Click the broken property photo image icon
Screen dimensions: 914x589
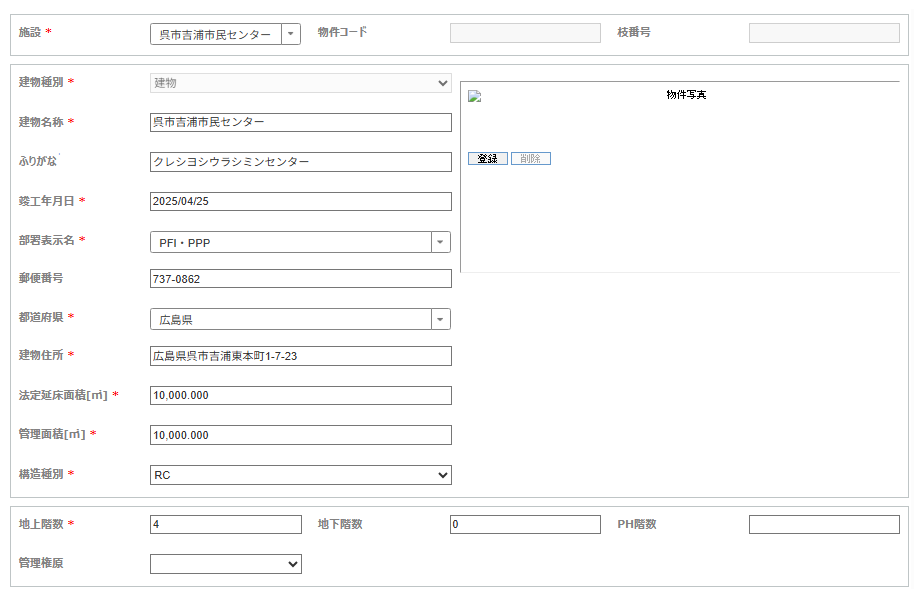(474, 96)
